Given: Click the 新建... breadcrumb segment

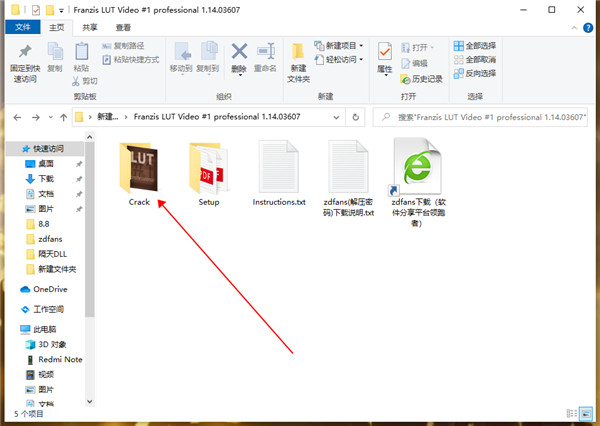Looking at the screenshot, I should 108,117.
